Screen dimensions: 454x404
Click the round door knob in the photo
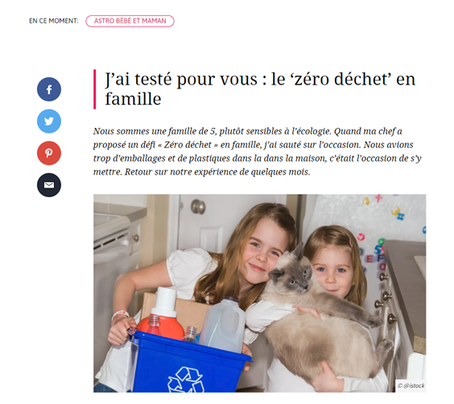pyautogui.click(x=198, y=207)
